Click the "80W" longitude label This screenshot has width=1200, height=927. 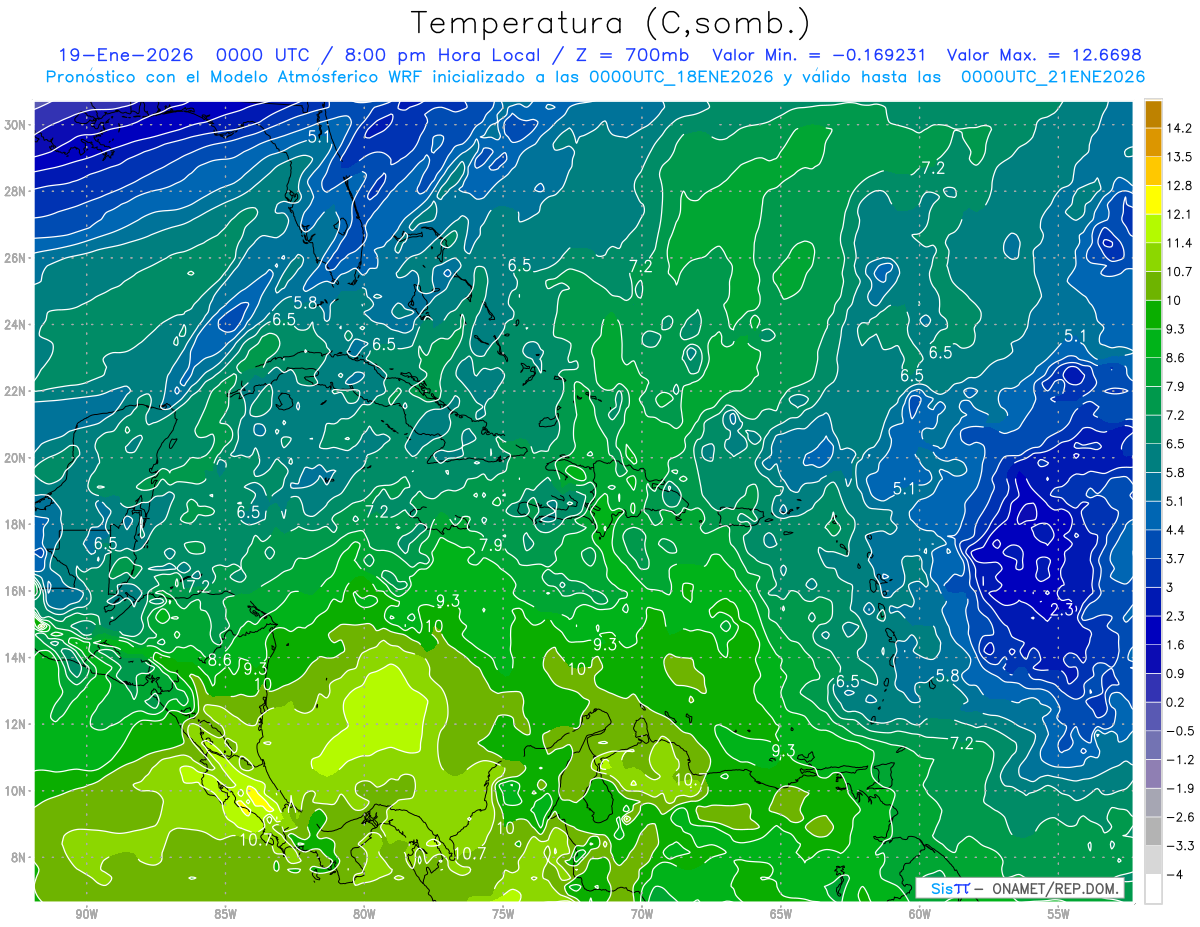[364, 914]
